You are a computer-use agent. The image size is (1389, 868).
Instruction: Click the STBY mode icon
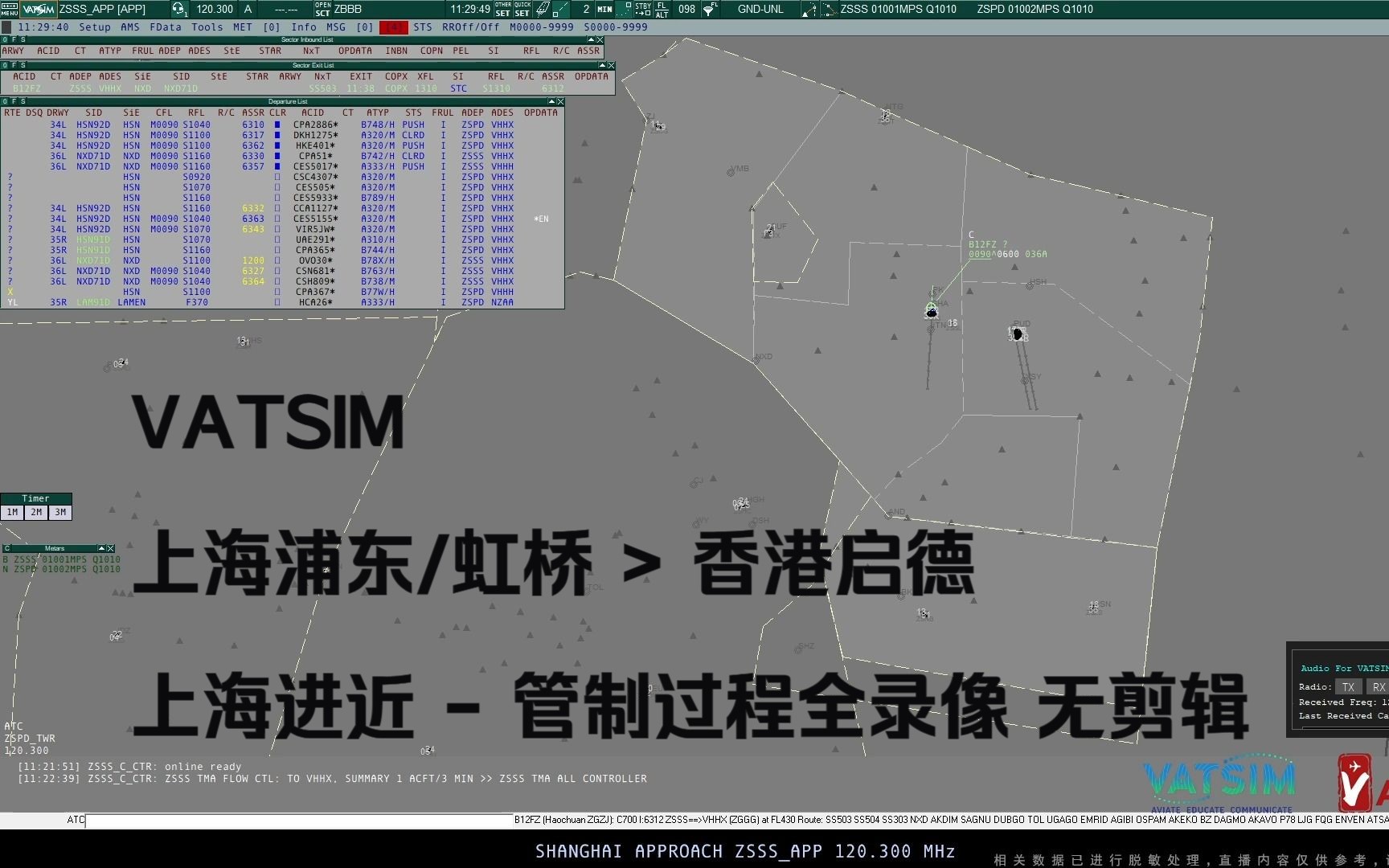pyautogui.click(x=643, y=10)
